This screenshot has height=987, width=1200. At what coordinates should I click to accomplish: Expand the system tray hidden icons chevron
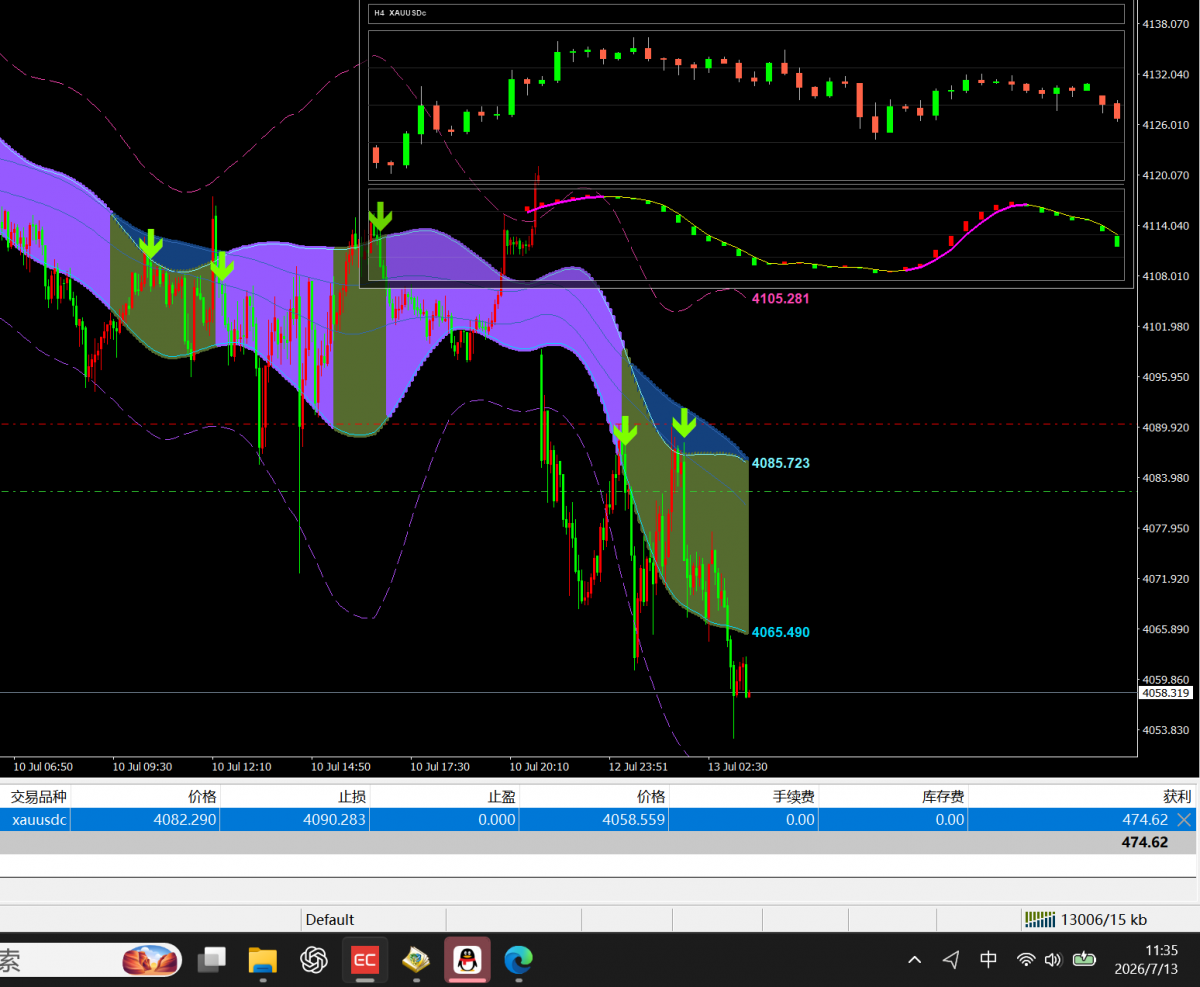point(914,960)
